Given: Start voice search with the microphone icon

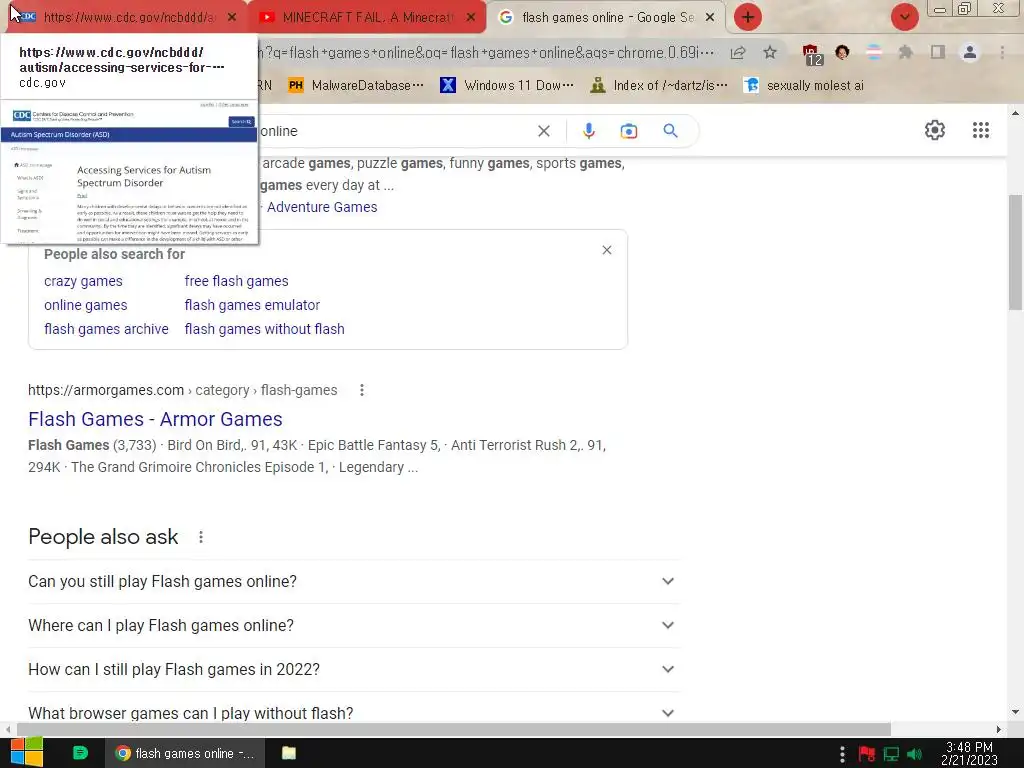Looking at the screenshot, I should 588,131.
